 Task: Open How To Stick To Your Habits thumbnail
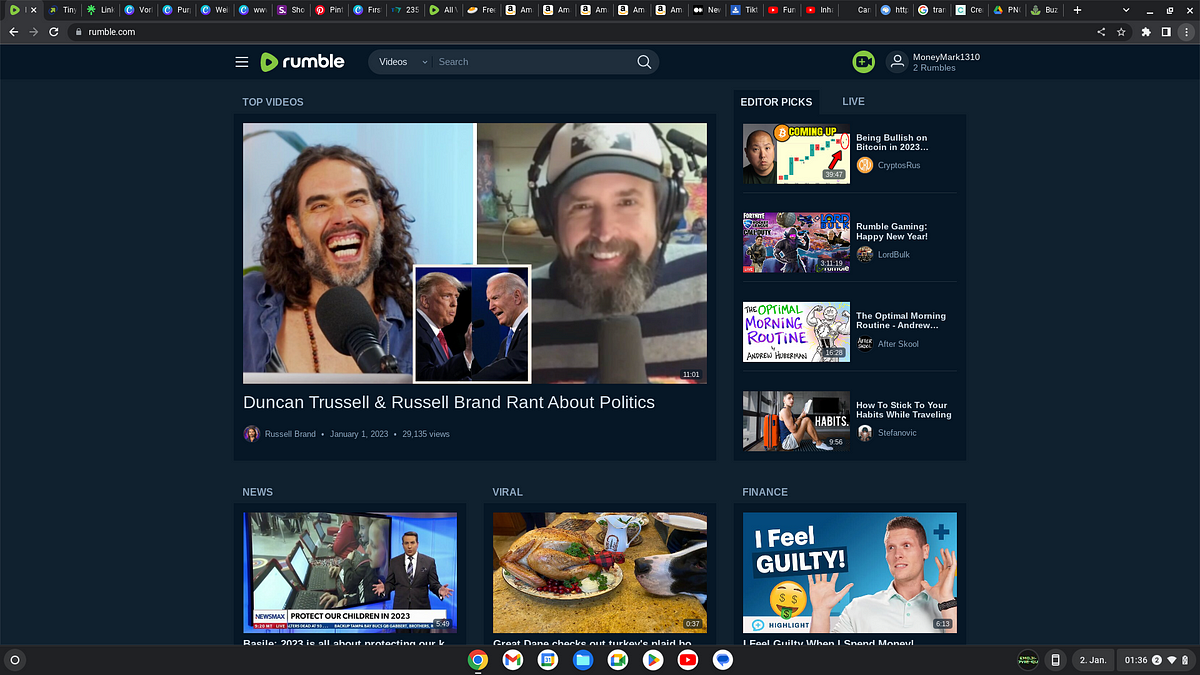[x=796, y=420]
